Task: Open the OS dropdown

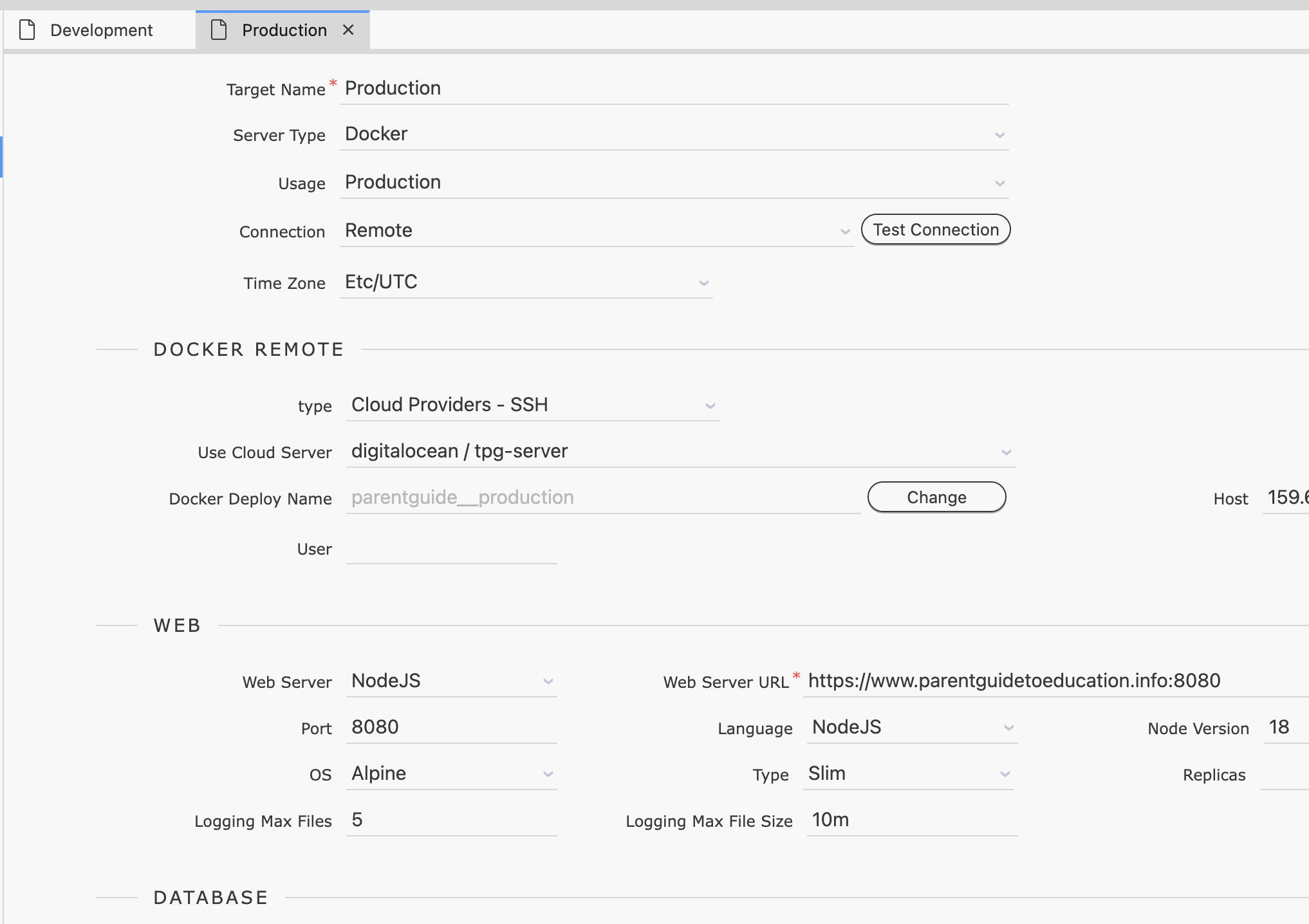Action: tap(451, 773)
